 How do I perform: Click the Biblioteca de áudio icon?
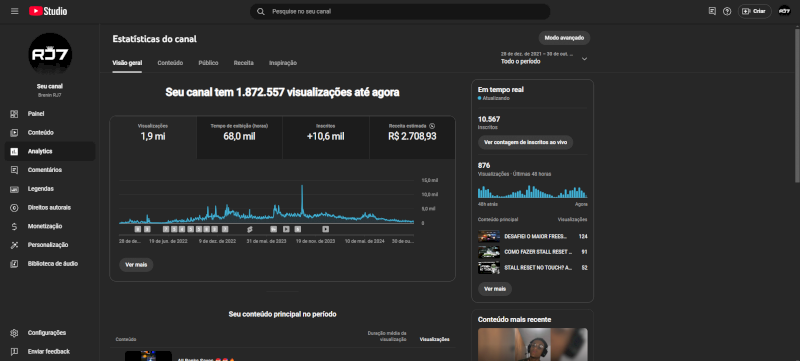tap(14, 264)
